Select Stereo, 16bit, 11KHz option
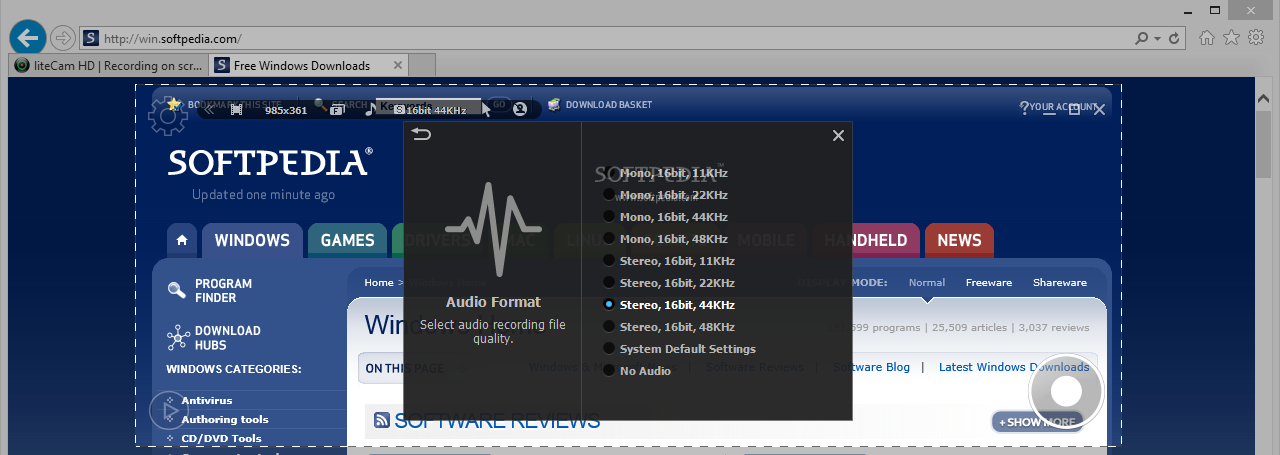The image size is (1280, 455). [x=669, y=261]
